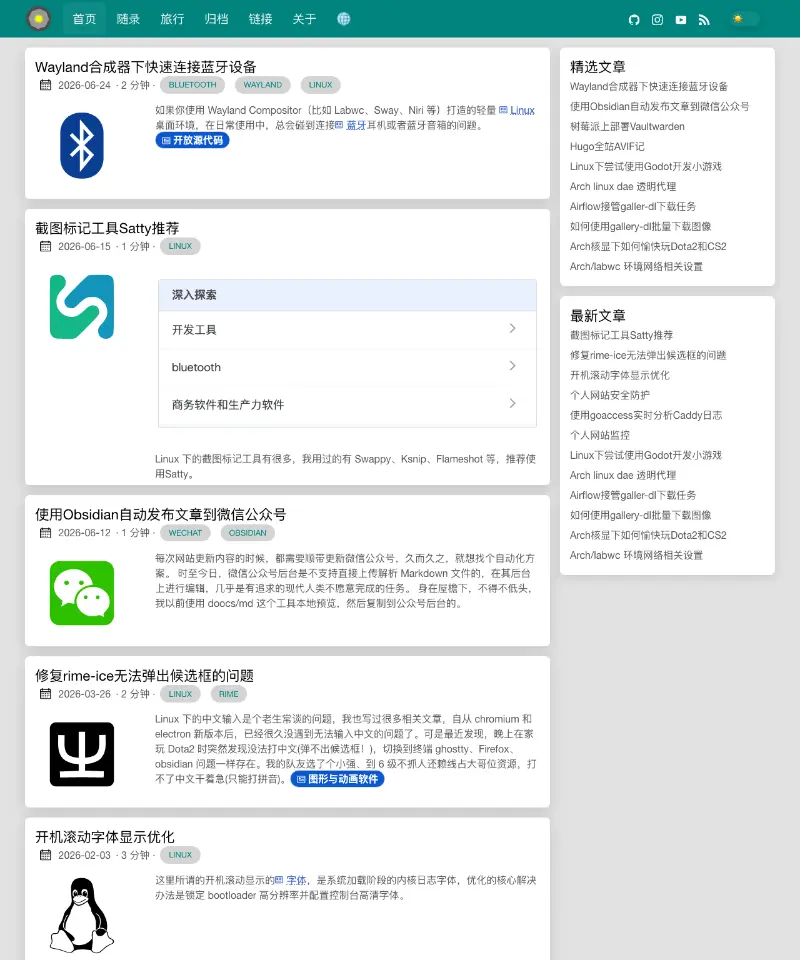Expand the 商务软件和生产力软件 row chevron
Image resolution: width=800 pixels, height=960 pixels.
(x=512, y=403)
